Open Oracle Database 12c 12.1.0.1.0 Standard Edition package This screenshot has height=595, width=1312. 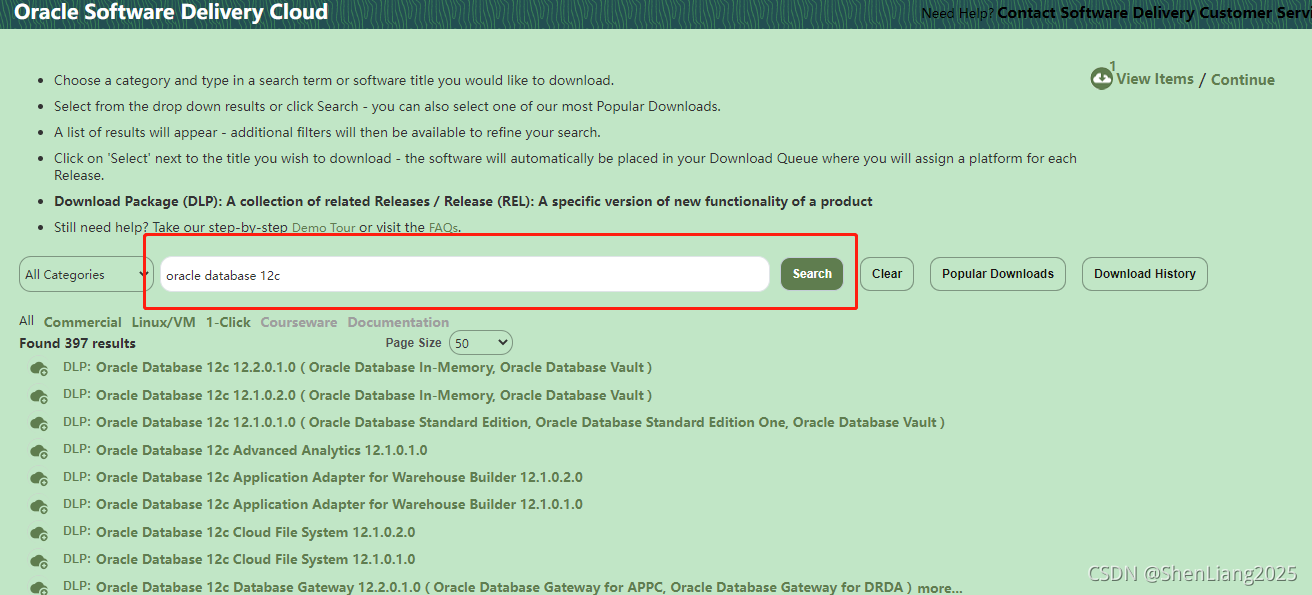pyautogui.click(x=520, y=422)
